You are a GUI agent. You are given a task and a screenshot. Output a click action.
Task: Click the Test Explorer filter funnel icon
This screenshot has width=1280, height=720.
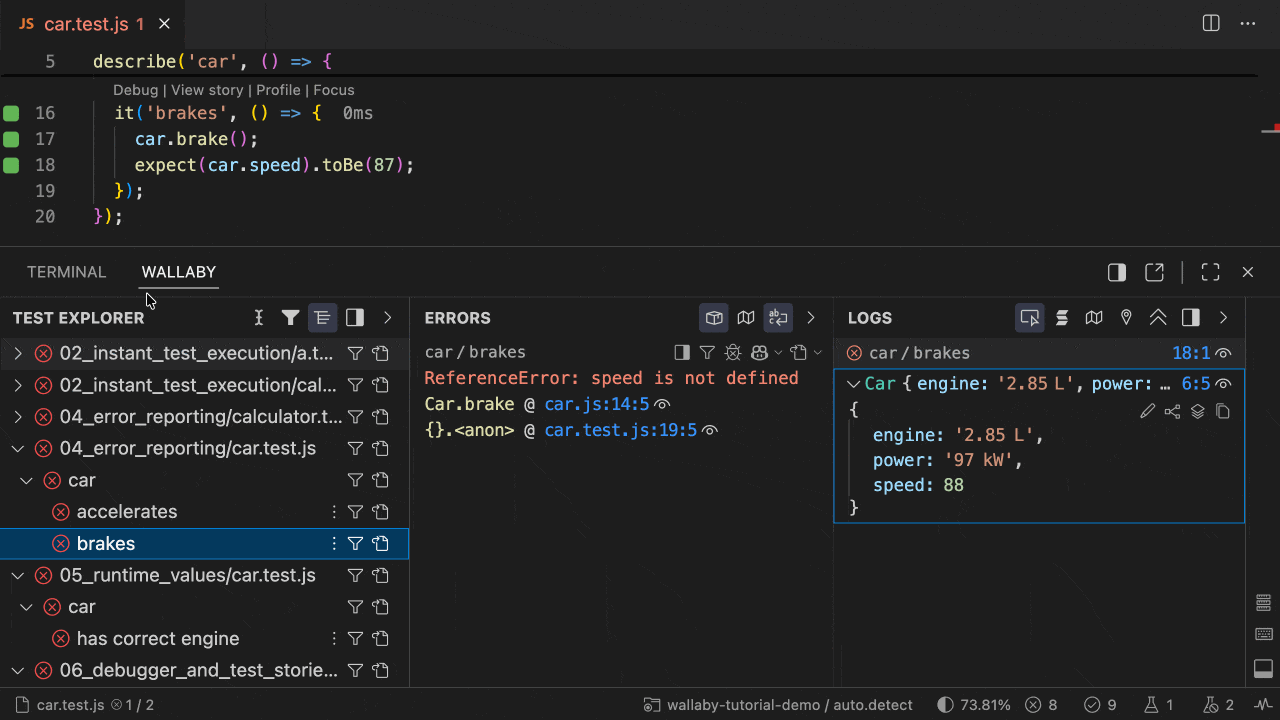coord(290,318)
